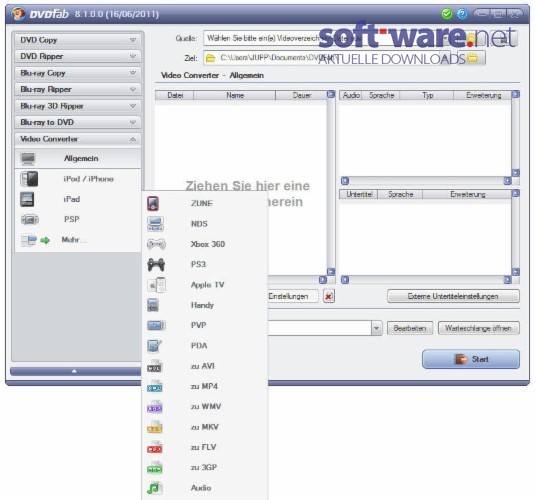Select the zu WMV format icon

tap(155, 407)
